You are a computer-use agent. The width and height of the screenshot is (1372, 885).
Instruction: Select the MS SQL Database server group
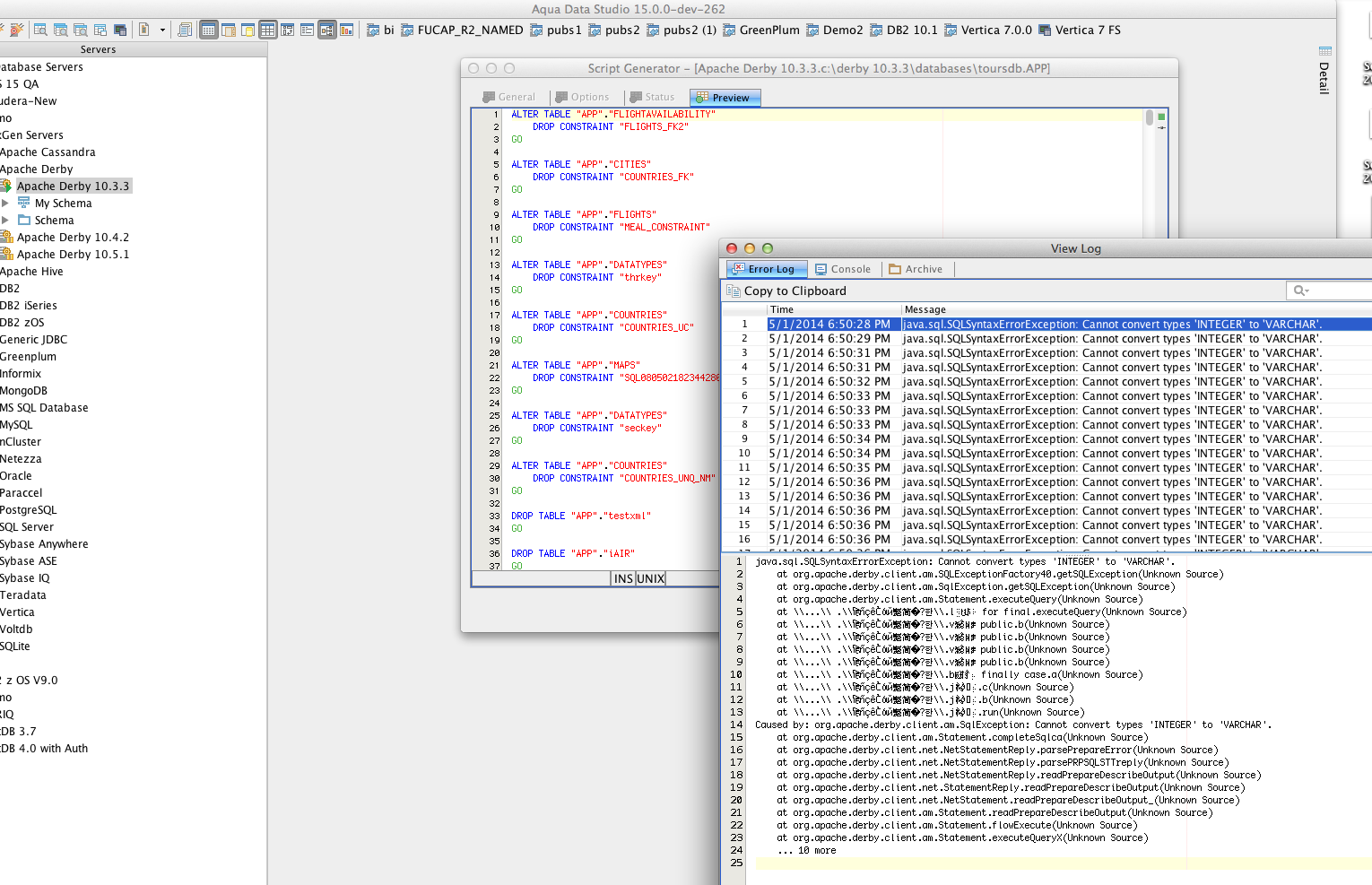(44, 408)
